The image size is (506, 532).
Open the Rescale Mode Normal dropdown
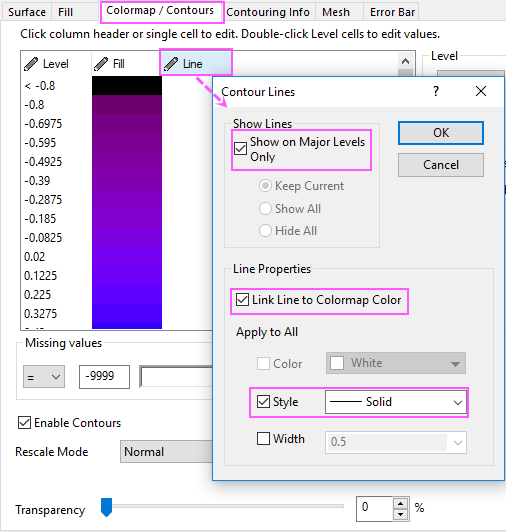tap(166, 452)
